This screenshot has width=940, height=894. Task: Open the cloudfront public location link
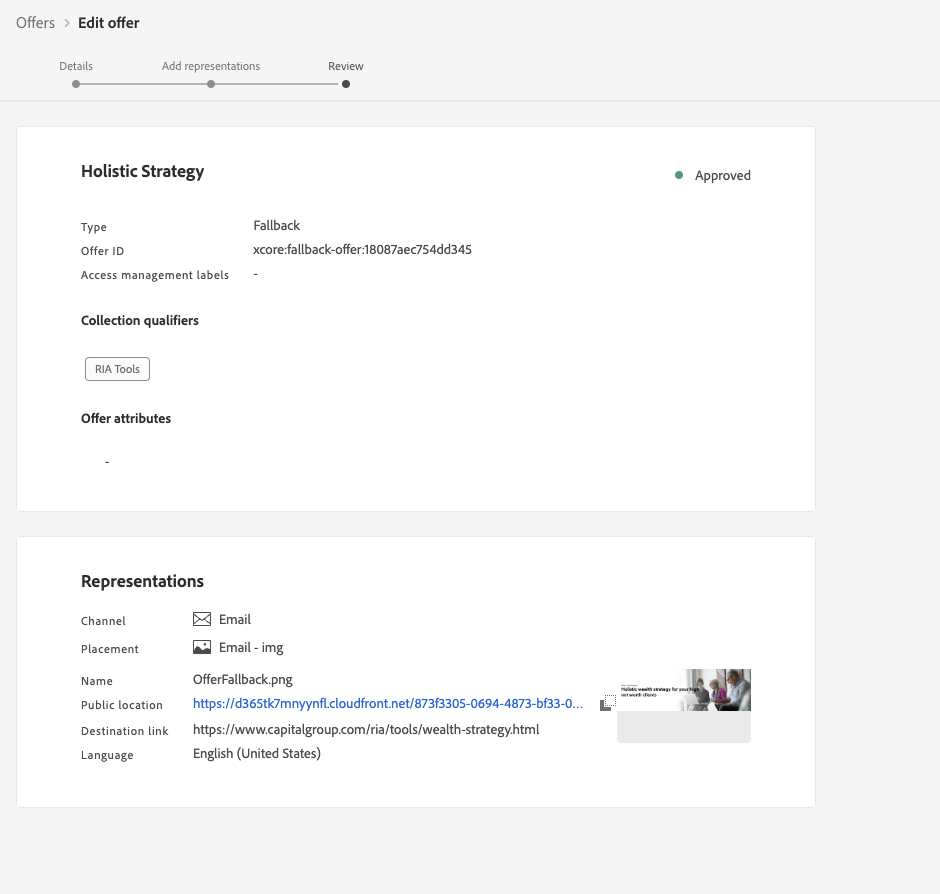(x=388, y=703)
